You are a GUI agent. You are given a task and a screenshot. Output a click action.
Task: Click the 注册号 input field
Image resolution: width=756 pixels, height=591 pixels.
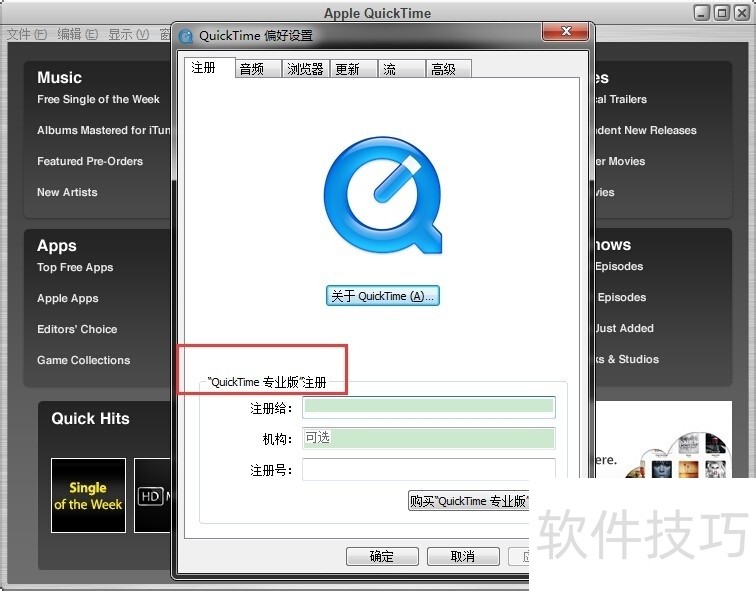pos(429,469)
